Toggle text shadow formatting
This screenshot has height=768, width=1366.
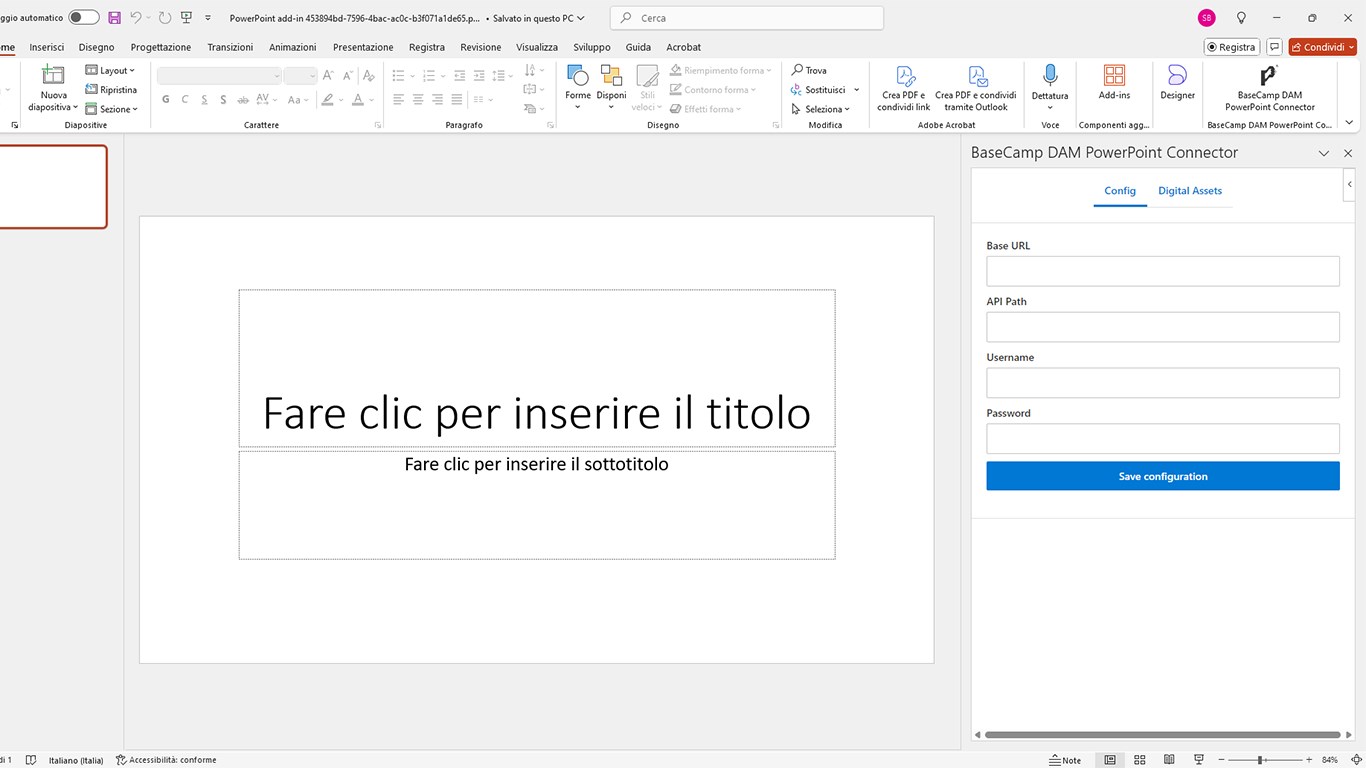223,99
